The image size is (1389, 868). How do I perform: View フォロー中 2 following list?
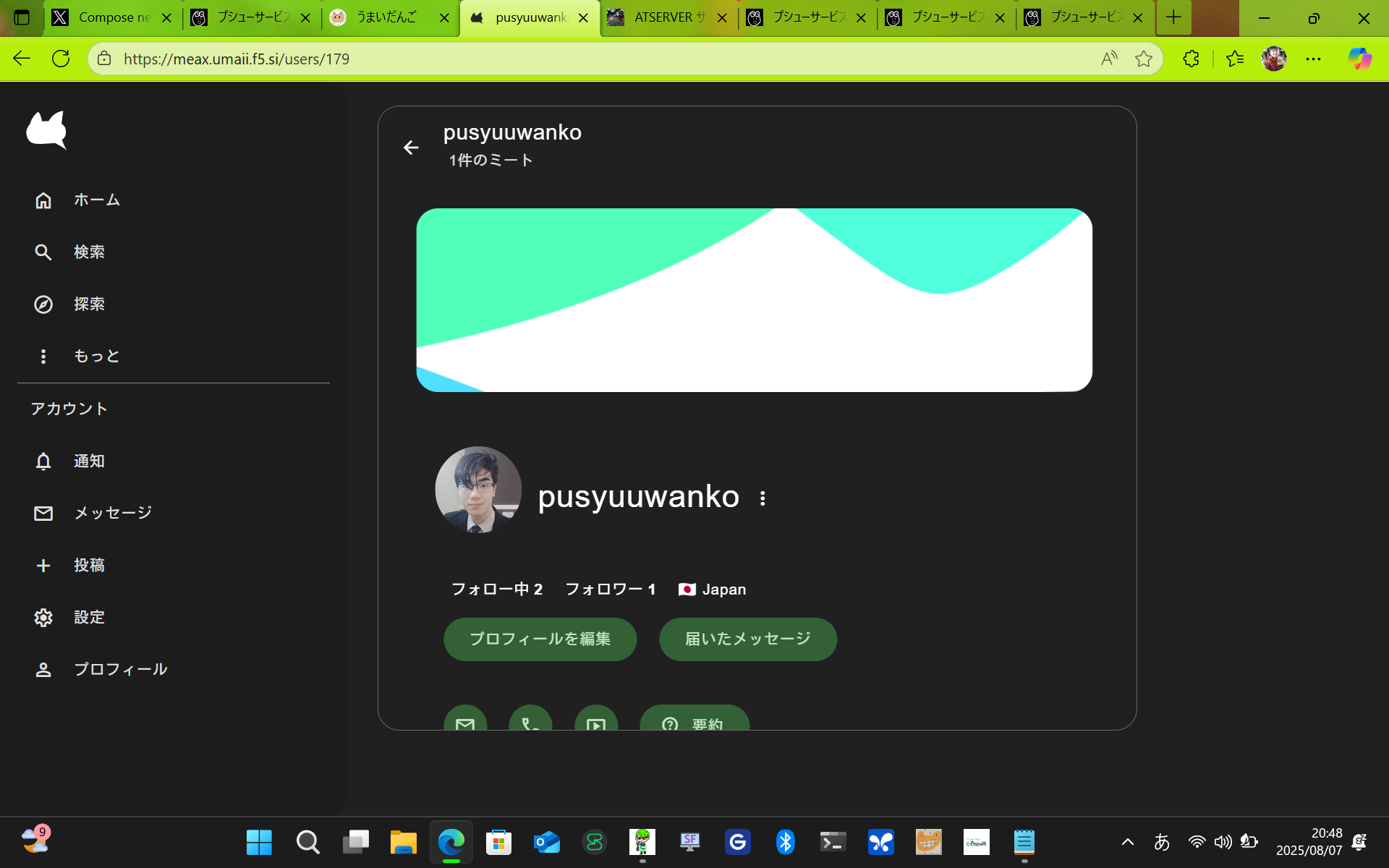[x=497, y=590]
